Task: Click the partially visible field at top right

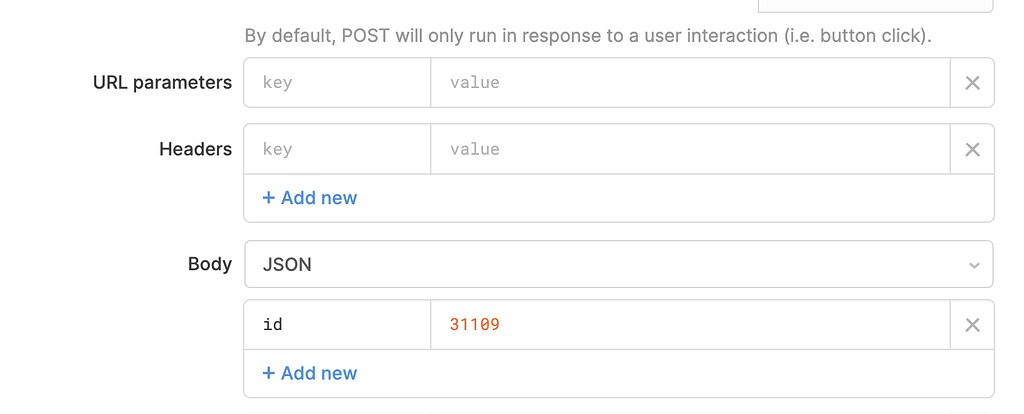Action: coord(876,5)
